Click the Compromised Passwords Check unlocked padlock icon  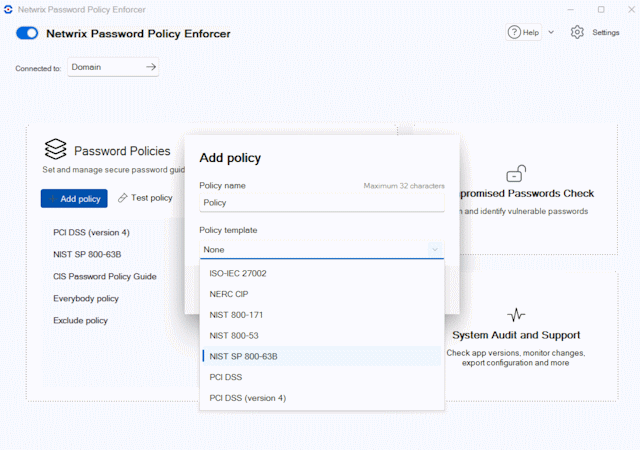(x=516, y=174)
